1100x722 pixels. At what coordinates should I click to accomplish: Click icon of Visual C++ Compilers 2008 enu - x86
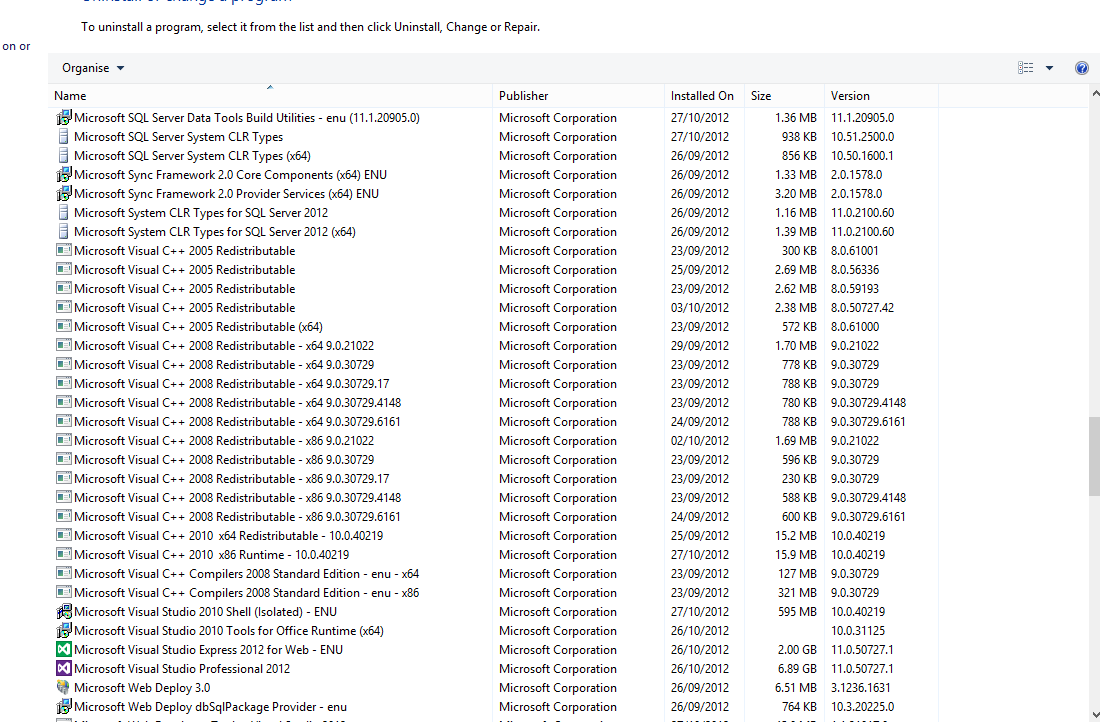tap(64, 591)
